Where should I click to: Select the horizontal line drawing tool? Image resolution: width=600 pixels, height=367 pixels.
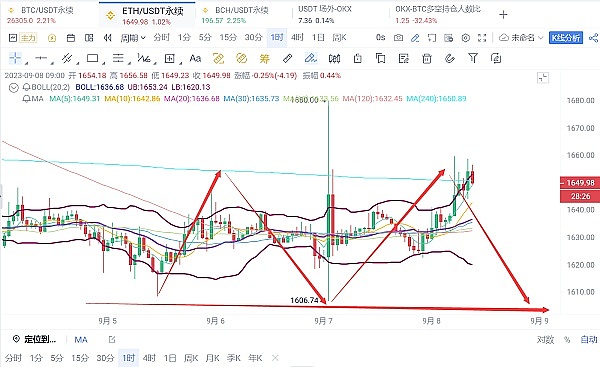[x=41, y=58]
